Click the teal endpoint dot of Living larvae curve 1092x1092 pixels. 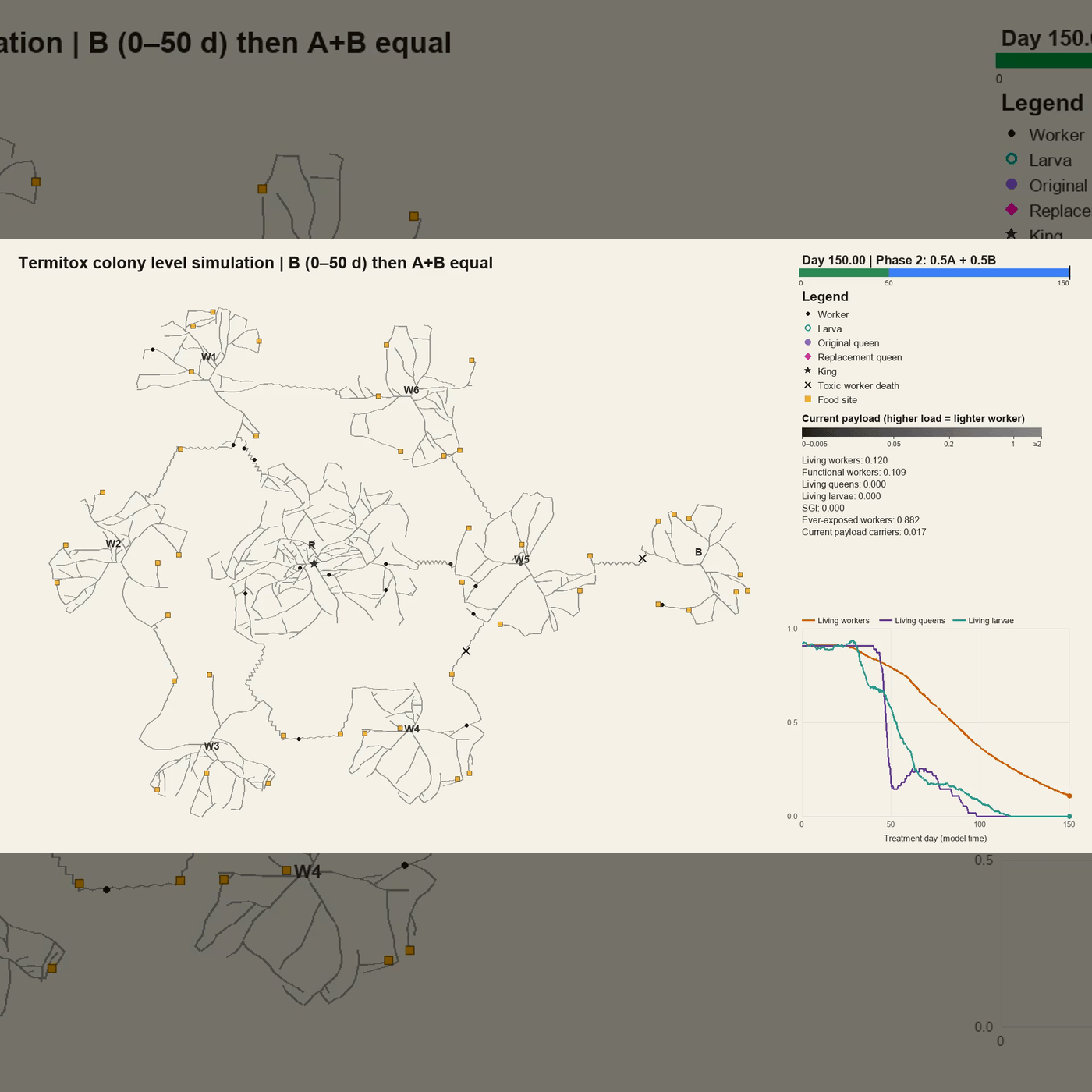[1069, 817]
